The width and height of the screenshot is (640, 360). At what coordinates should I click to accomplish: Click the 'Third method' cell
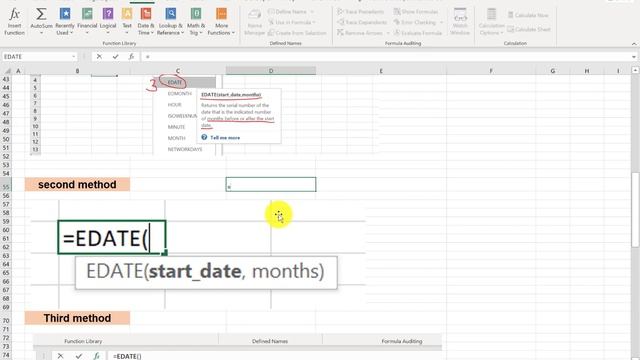point(77,318)
